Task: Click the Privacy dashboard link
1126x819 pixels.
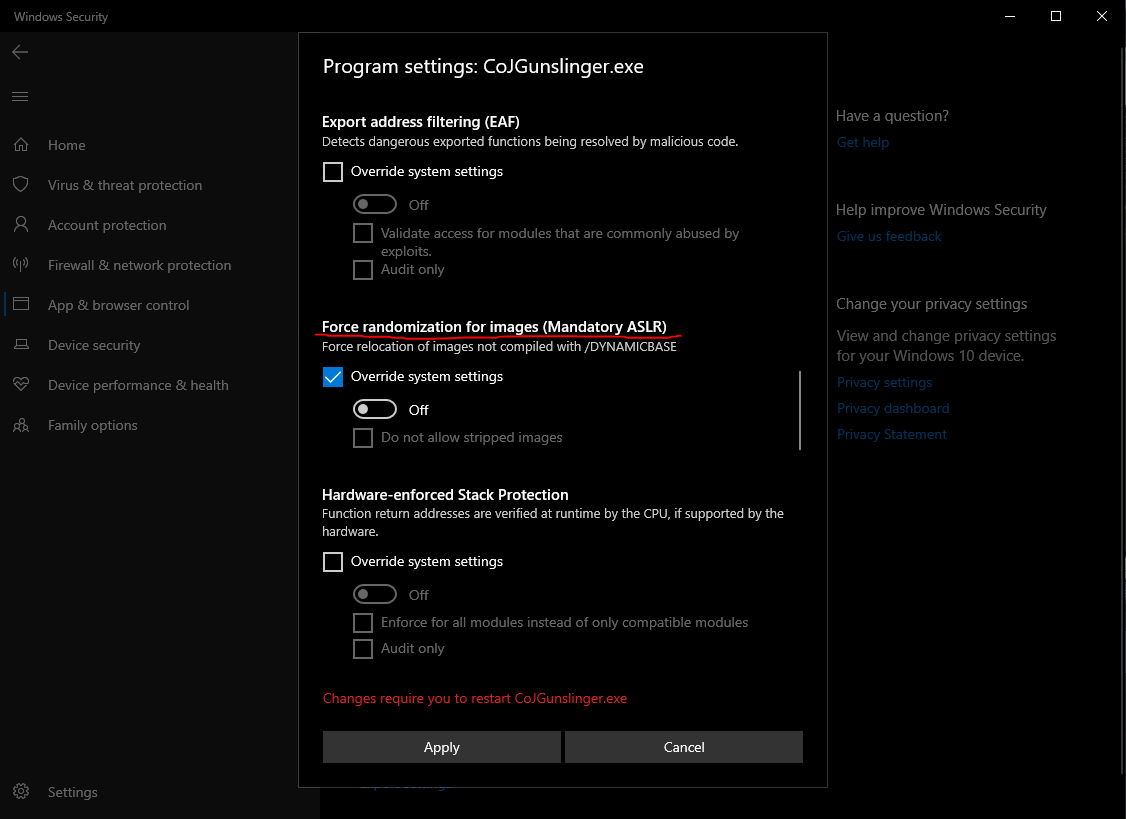Action: click(892, 408)
